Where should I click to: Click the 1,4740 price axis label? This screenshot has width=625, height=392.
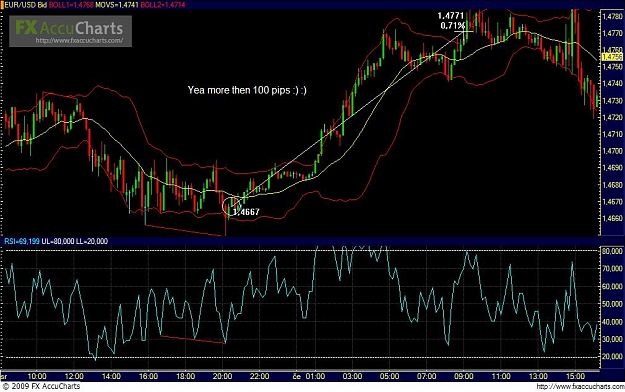[612, 83]
